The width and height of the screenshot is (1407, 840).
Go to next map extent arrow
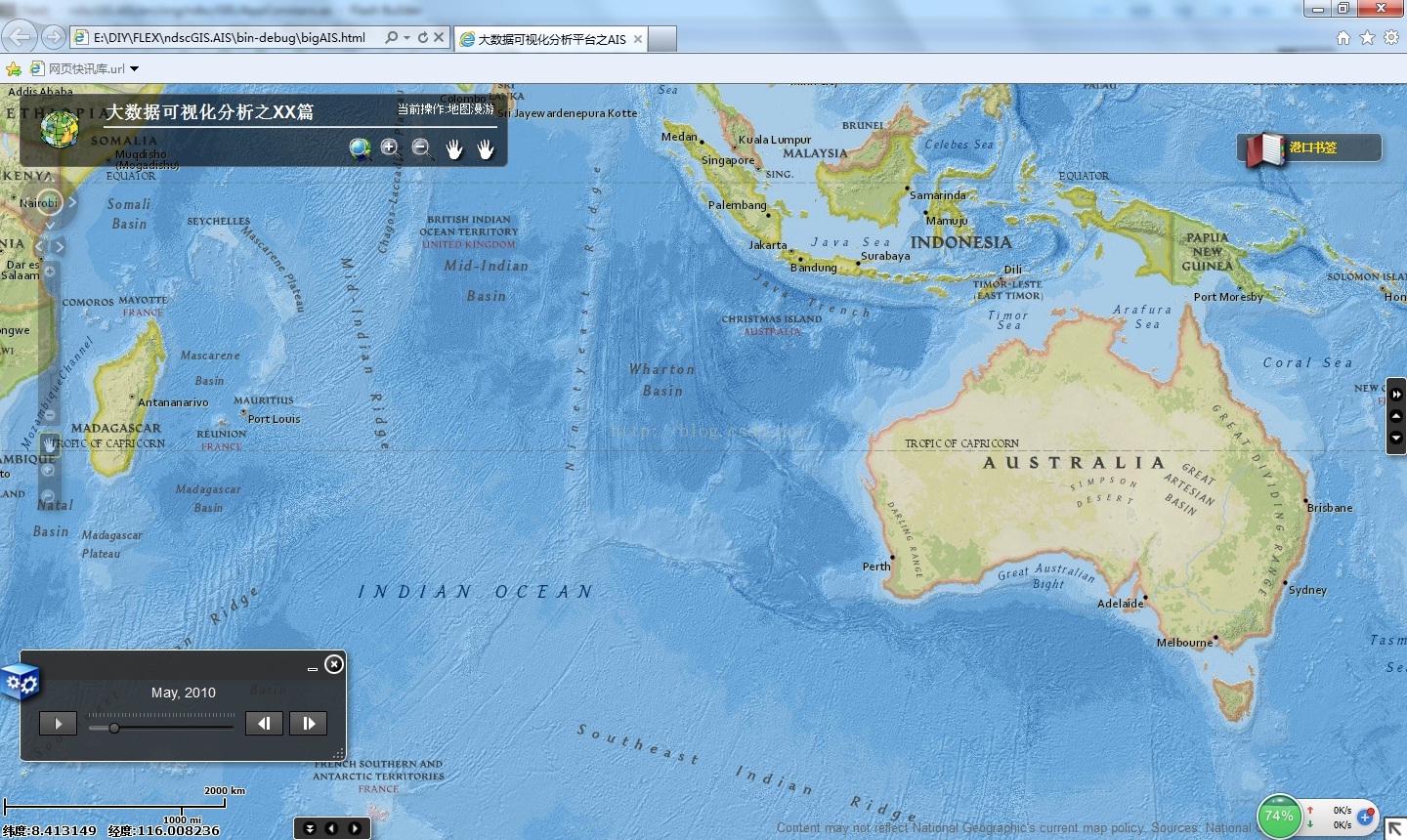coord(60,247)
